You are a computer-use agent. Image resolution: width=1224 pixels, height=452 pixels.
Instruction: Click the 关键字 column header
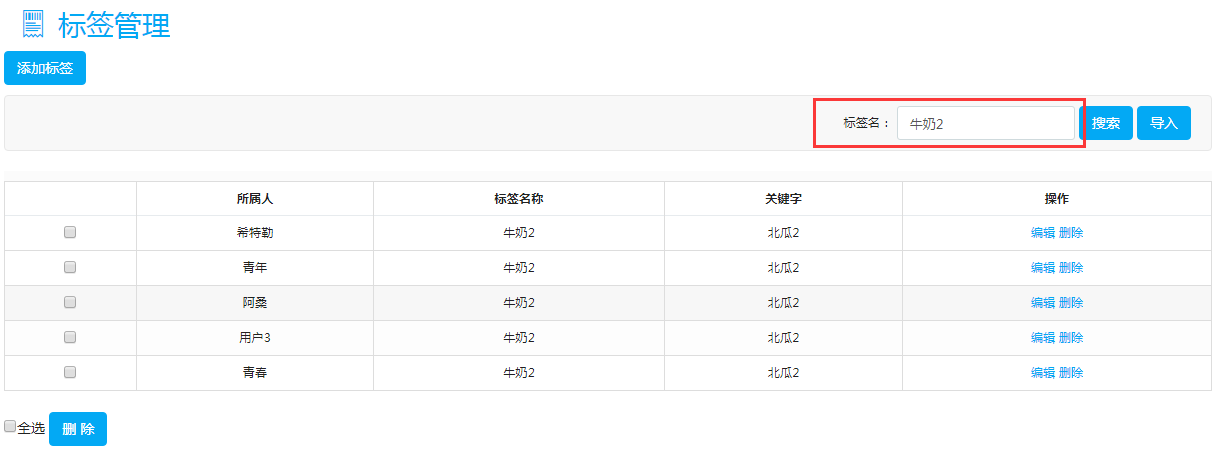tap(783, 199)
